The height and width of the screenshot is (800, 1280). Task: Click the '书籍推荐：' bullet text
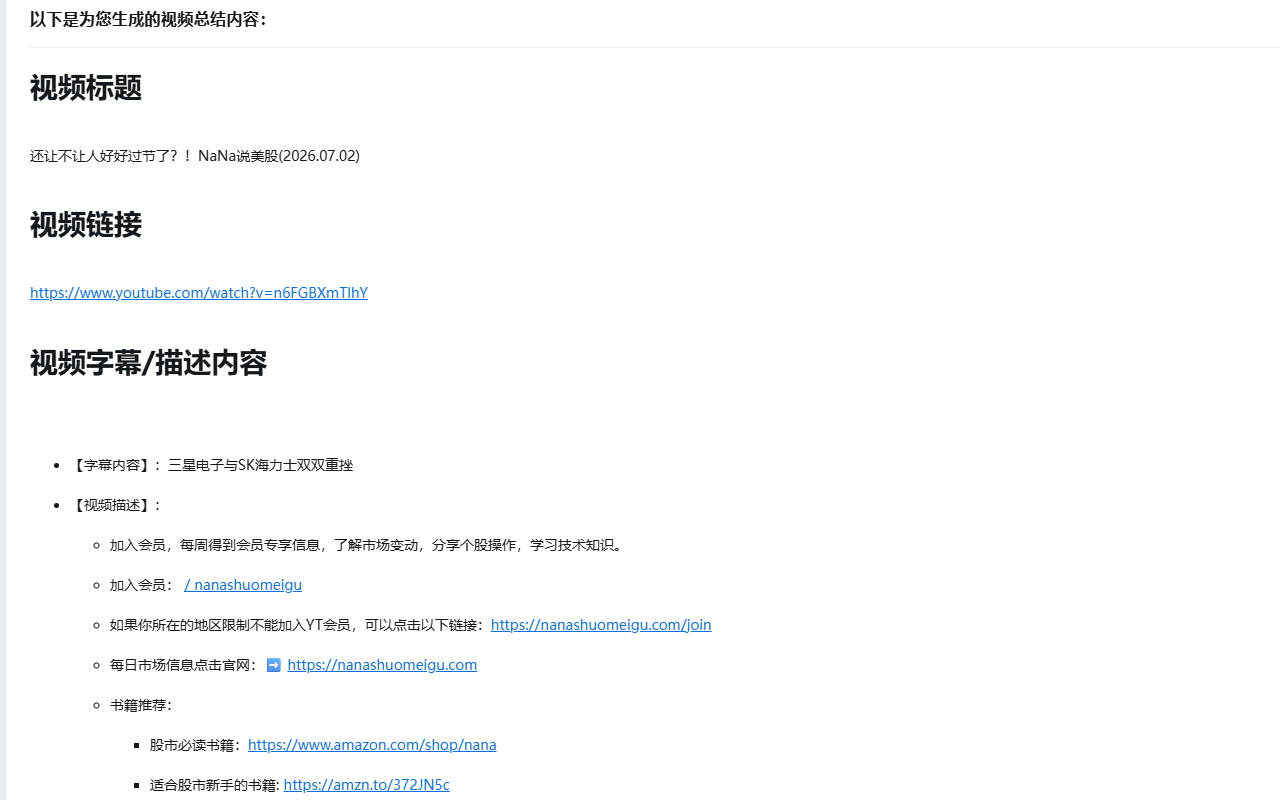(x=141, y=705)
